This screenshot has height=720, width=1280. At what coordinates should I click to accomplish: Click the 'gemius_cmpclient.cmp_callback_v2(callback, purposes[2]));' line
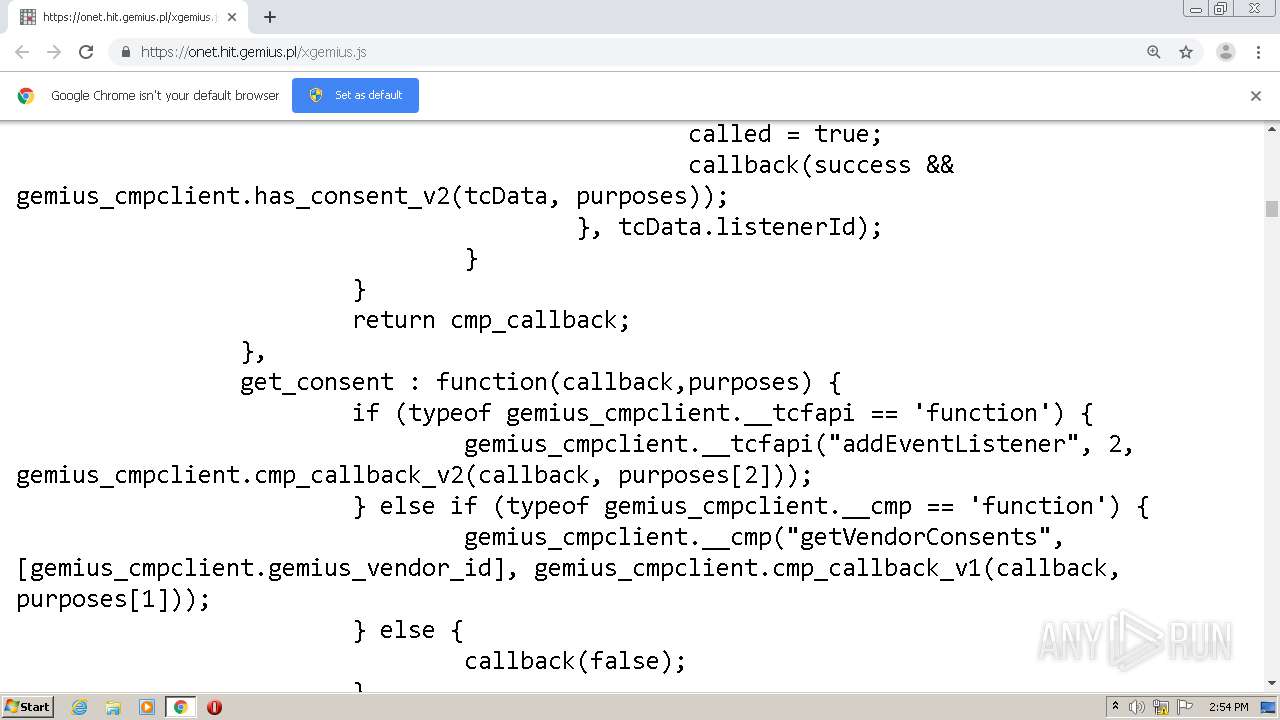pyautogui.click(x=414, y=475)
